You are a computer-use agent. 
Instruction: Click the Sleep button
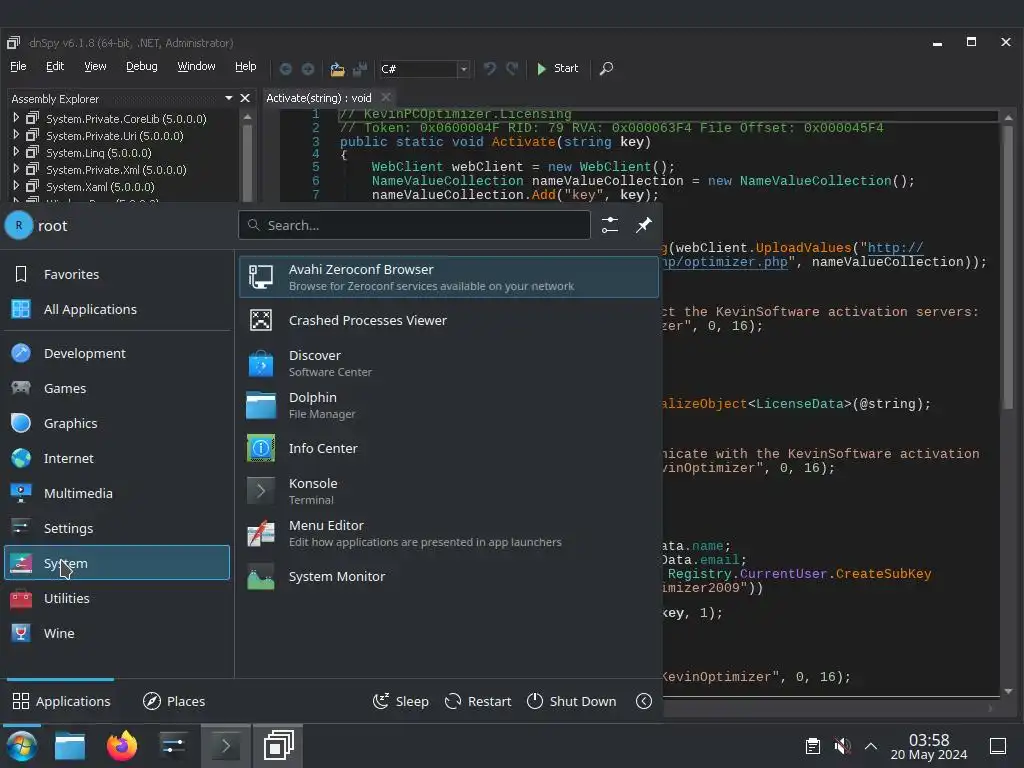click(400, 701)
